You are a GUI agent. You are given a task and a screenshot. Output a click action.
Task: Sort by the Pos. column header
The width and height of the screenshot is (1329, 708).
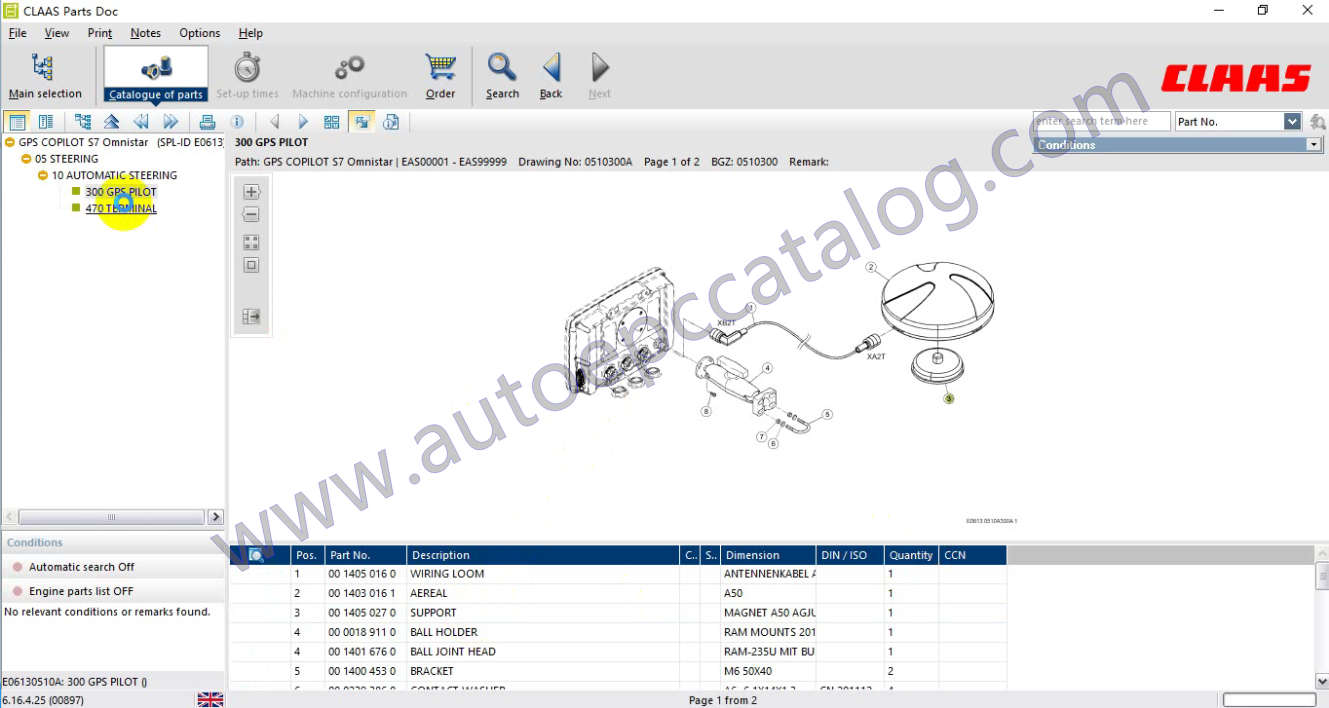click(307, 555)
